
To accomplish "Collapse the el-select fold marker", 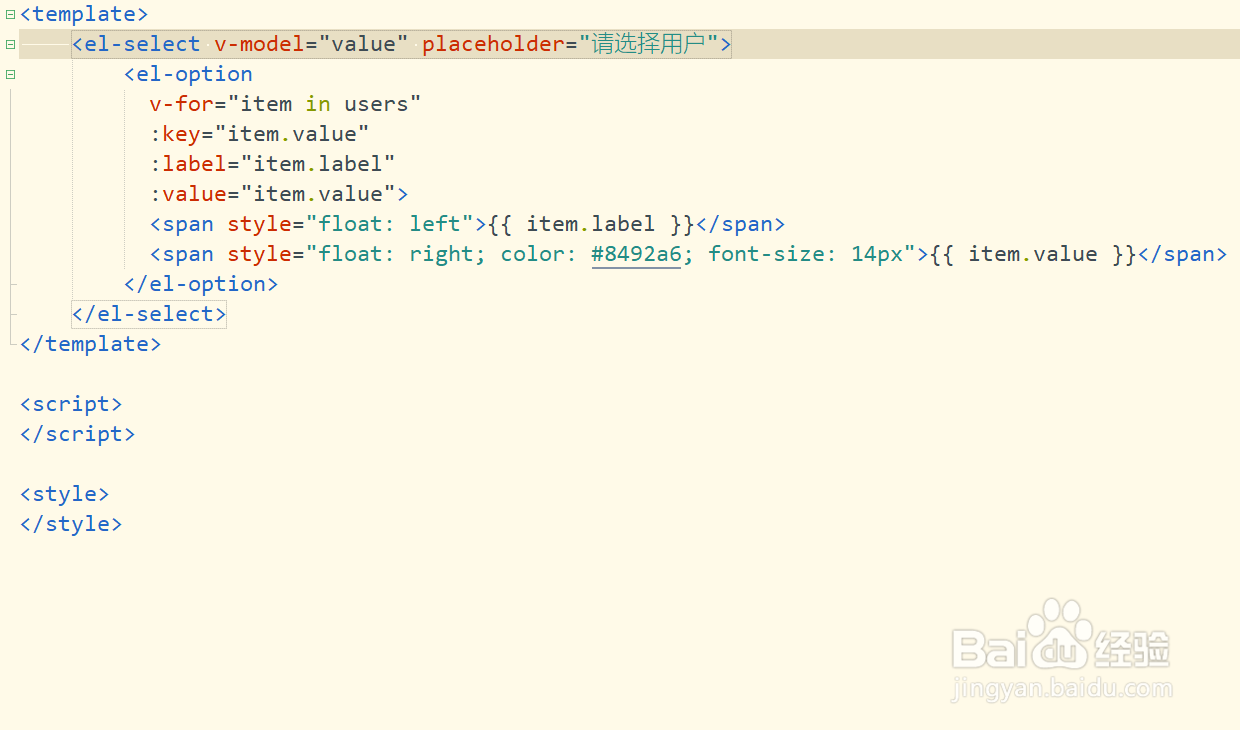I will click(x=10, y=44).
